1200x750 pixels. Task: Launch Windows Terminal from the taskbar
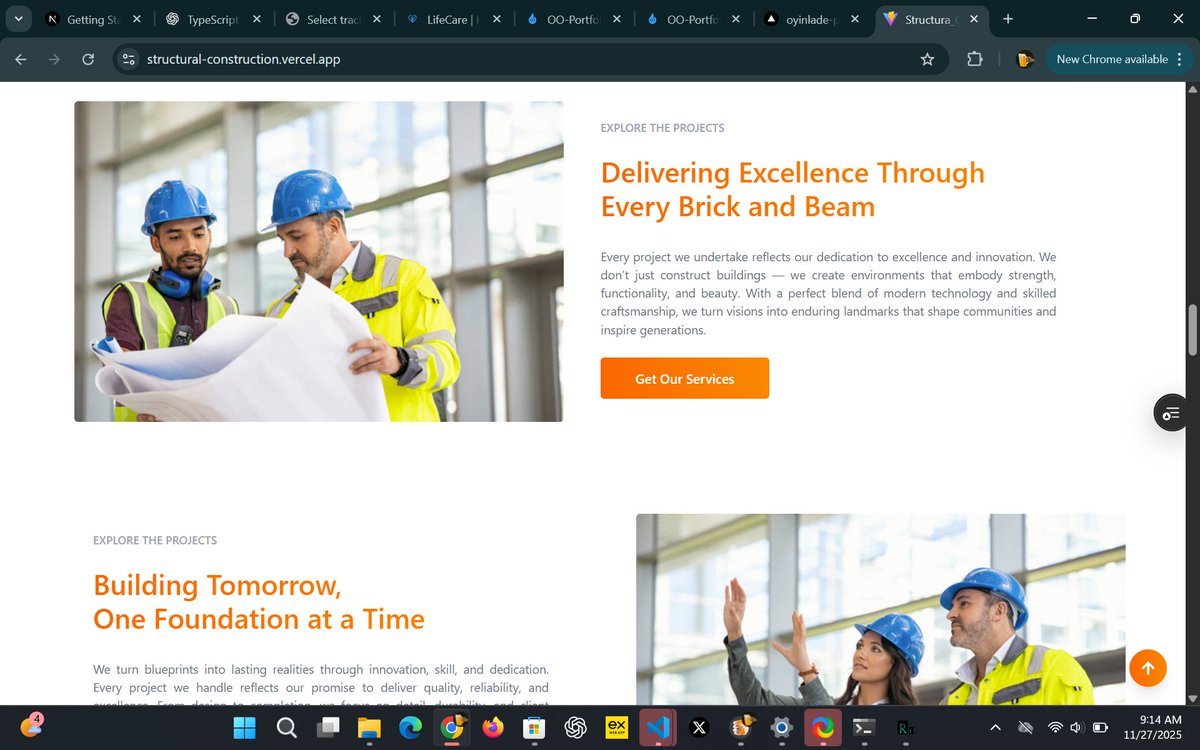862,728
